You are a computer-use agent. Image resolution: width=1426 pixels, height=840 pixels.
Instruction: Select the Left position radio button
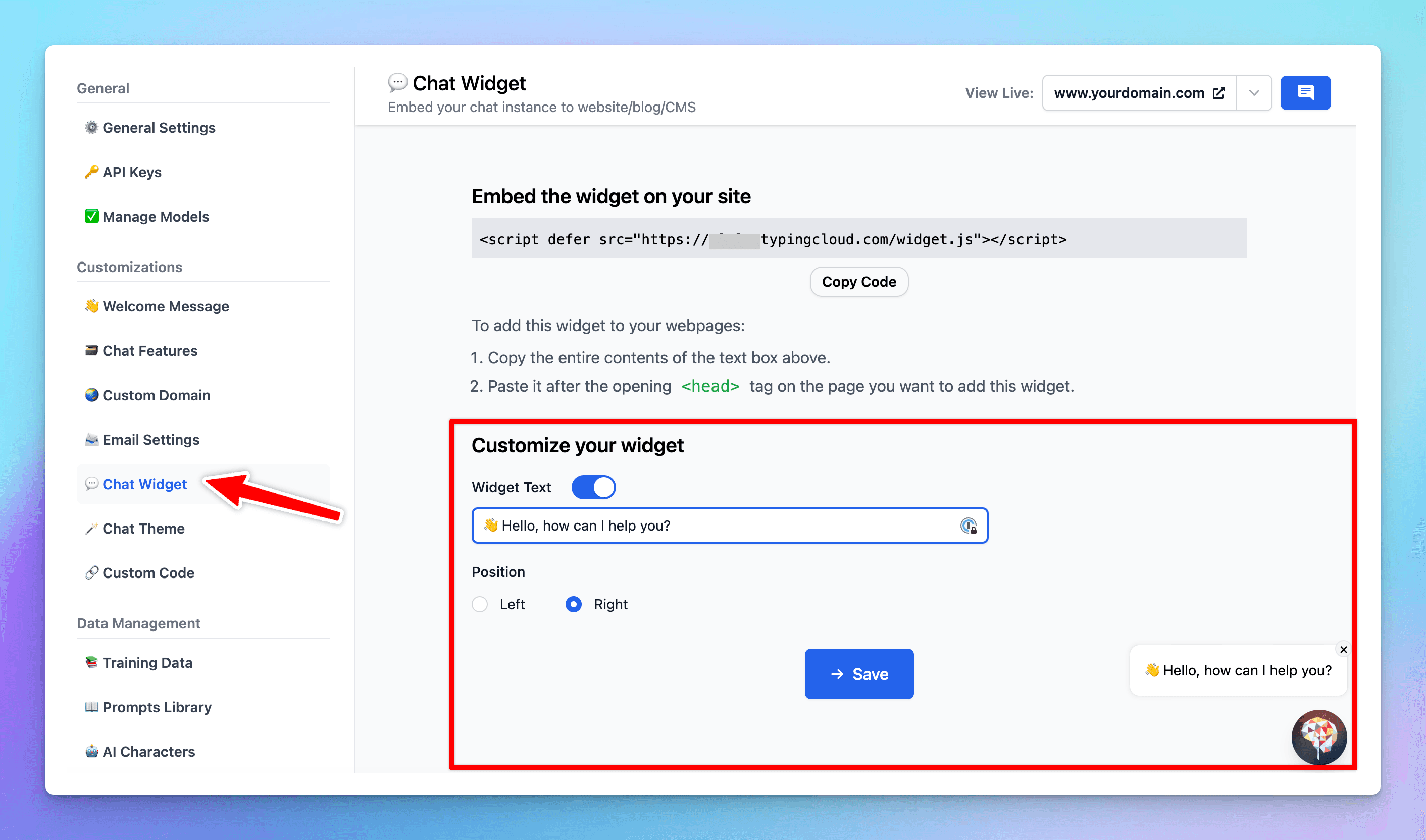[480, 605]
